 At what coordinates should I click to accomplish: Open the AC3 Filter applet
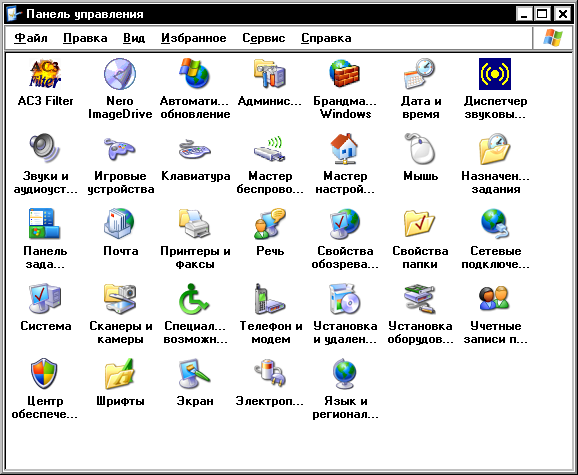pos(45,74)
